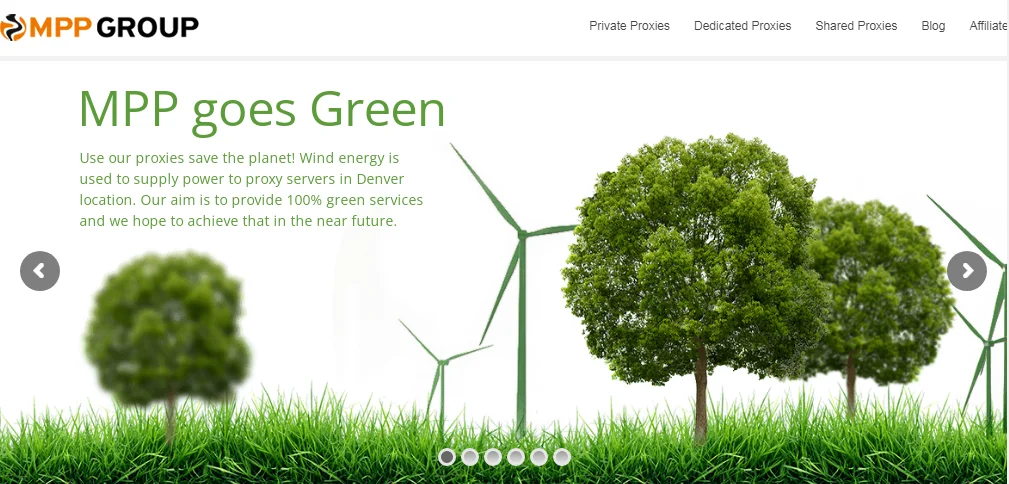
Task: Advance to next slide with right arrow
Action: [967, 271]
